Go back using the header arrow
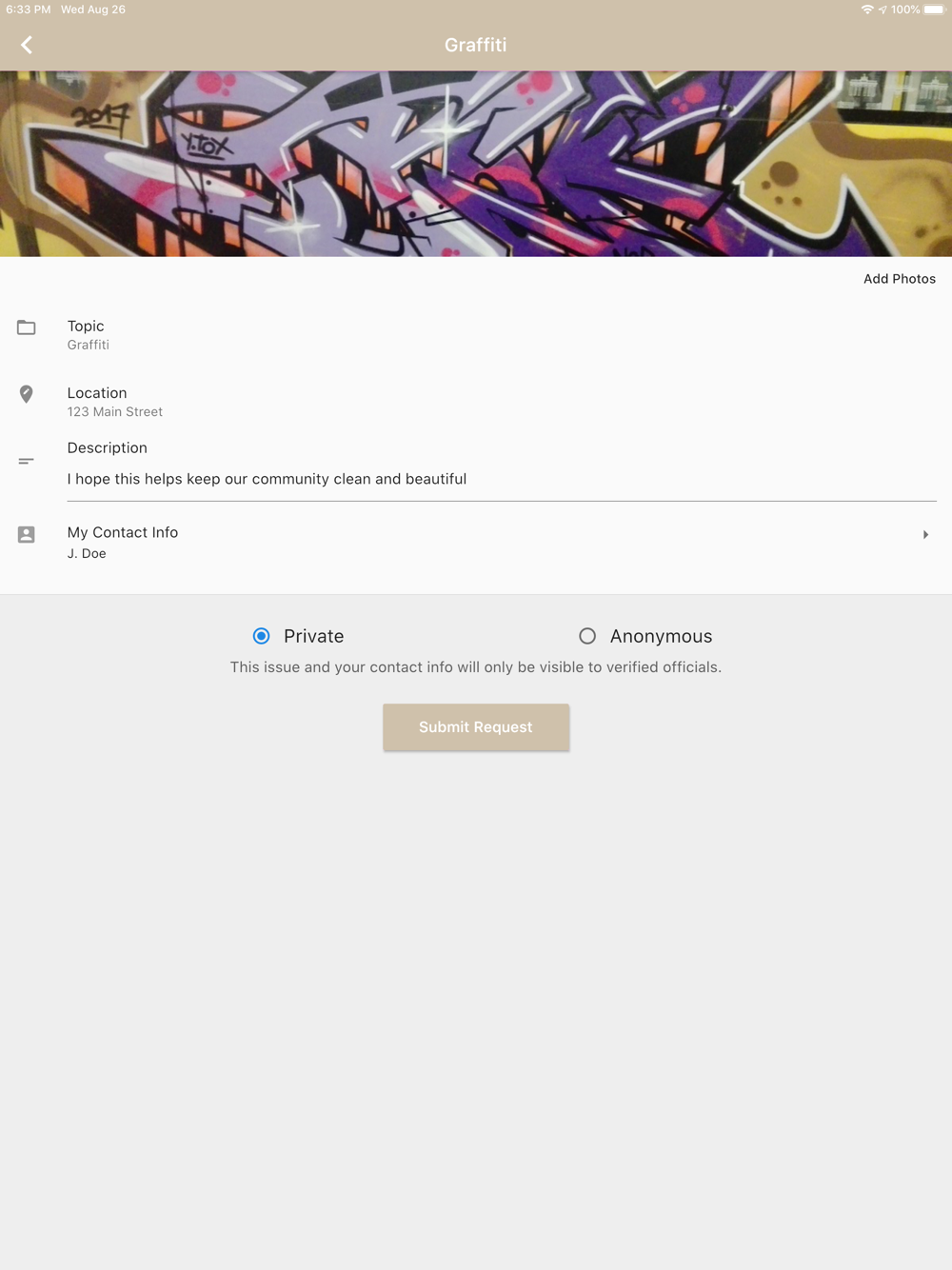Viewport: 952px width, 1270px height. pyautogui.click(x=27, y=45)
